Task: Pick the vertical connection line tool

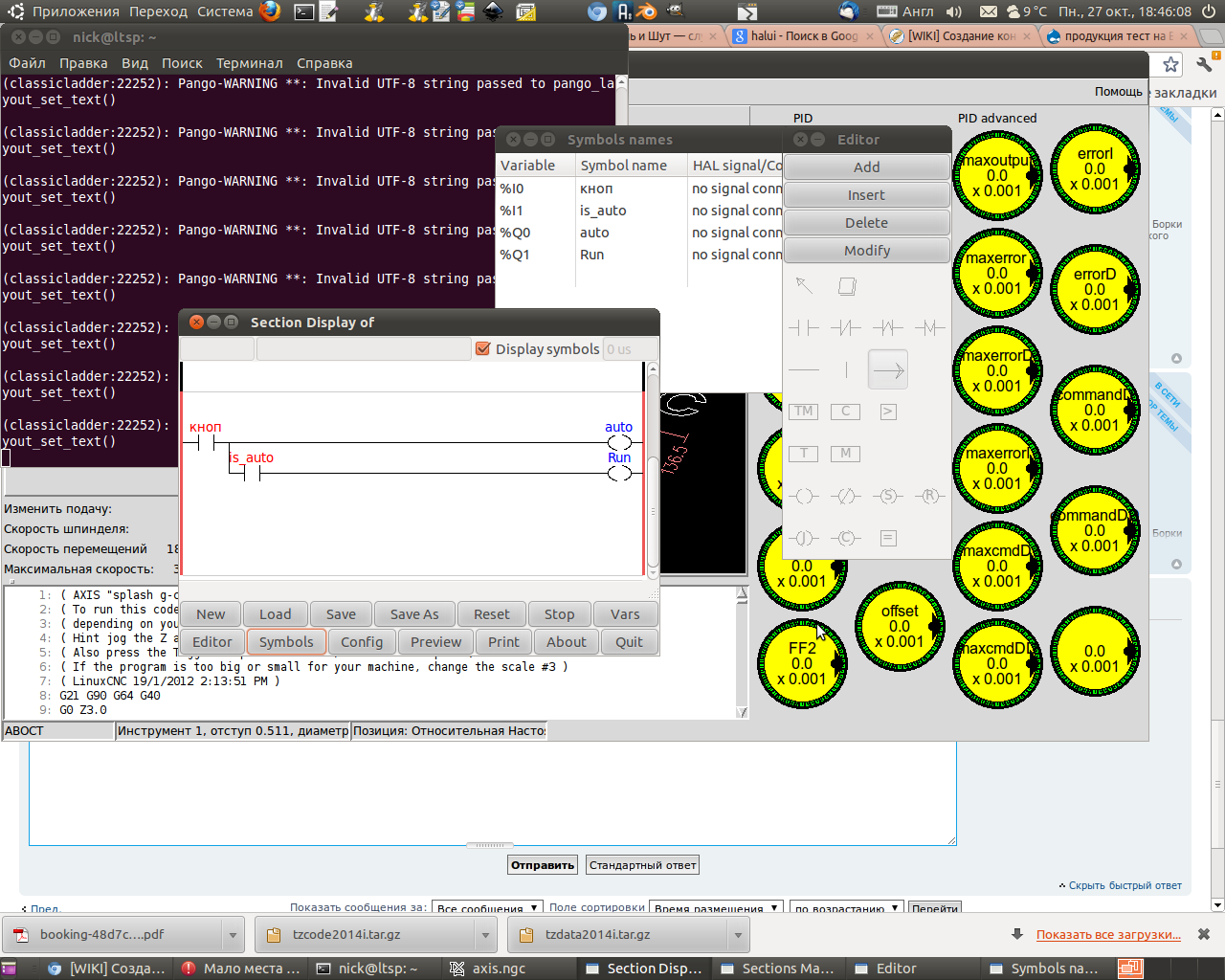Action: (x=846, y=370)
